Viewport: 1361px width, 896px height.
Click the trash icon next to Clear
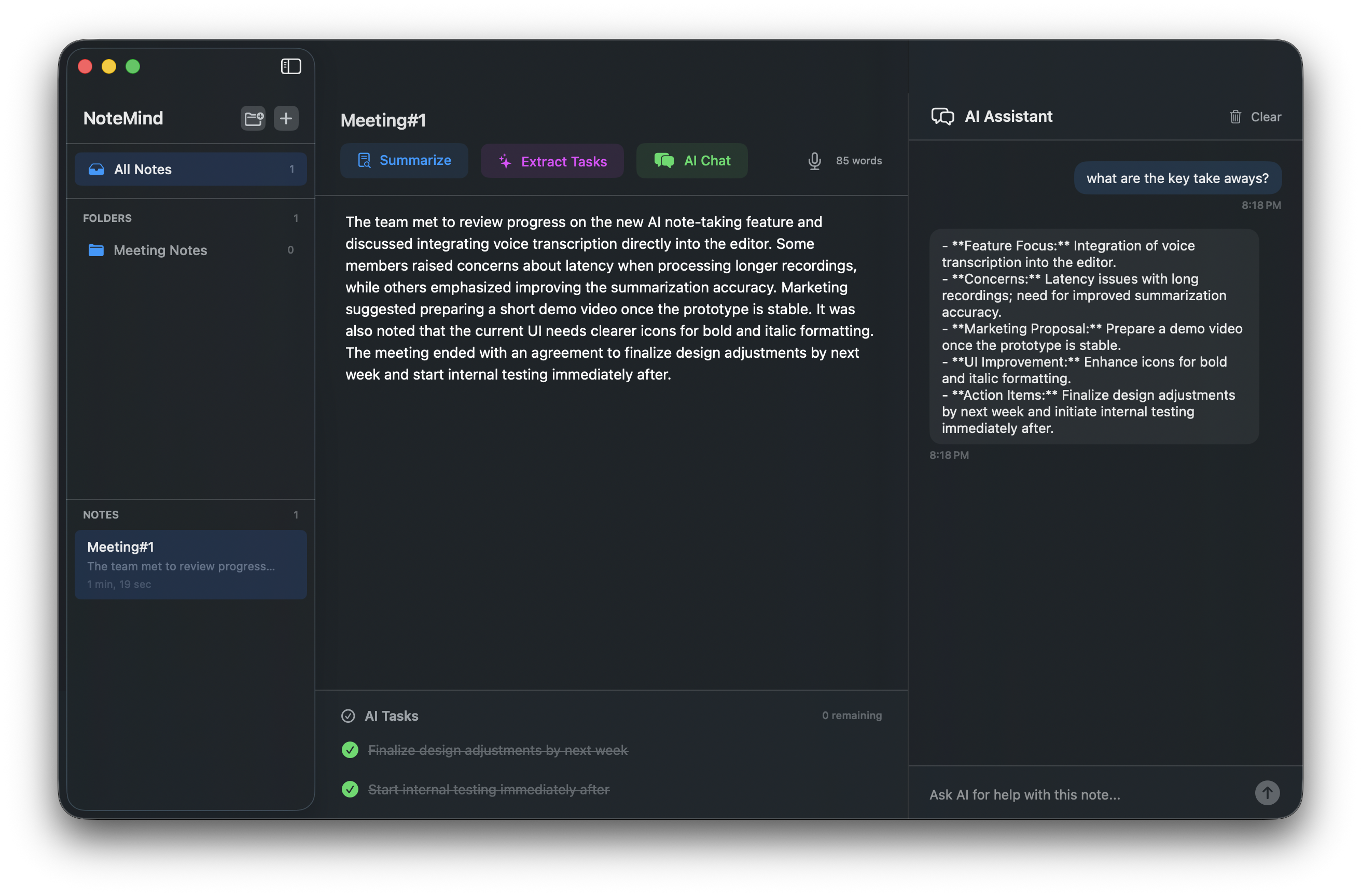click(1235, 117)
